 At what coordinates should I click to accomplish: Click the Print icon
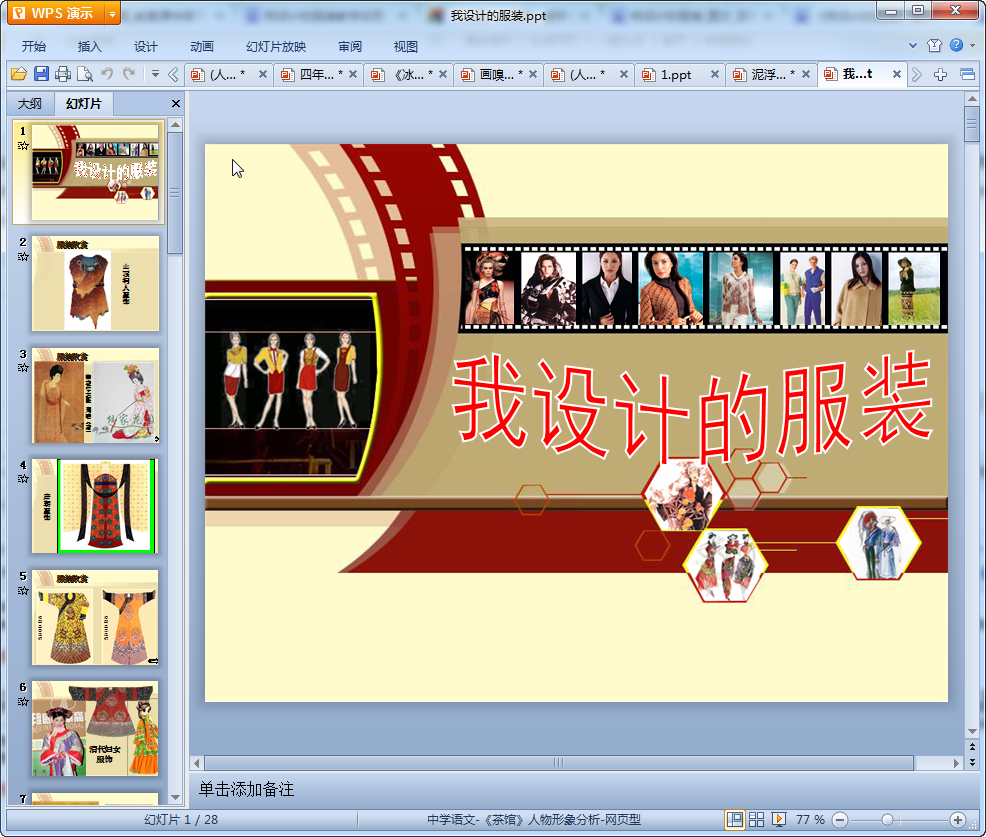click(63, 74)
